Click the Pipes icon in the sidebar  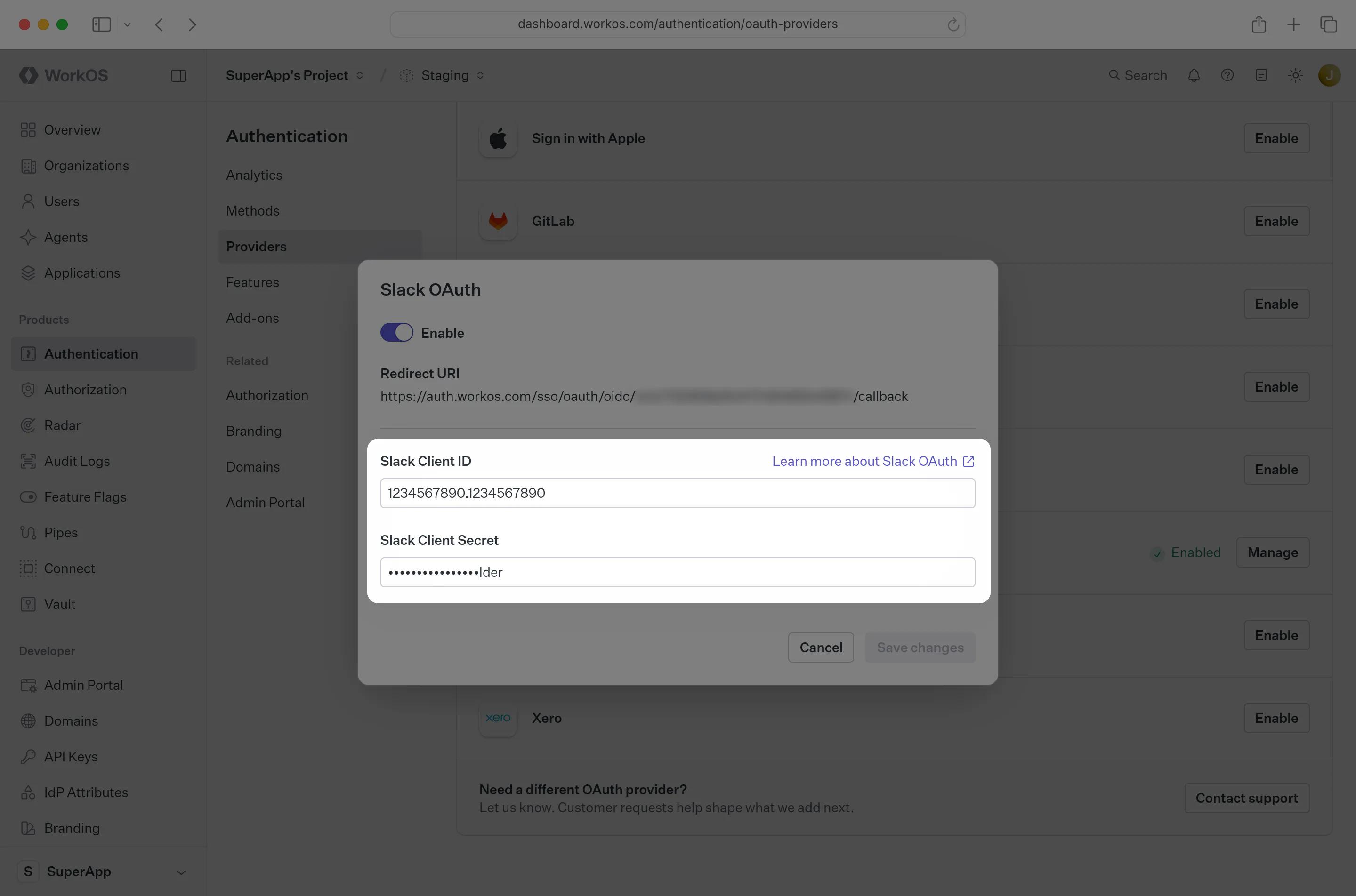click(x=28, y=533)
